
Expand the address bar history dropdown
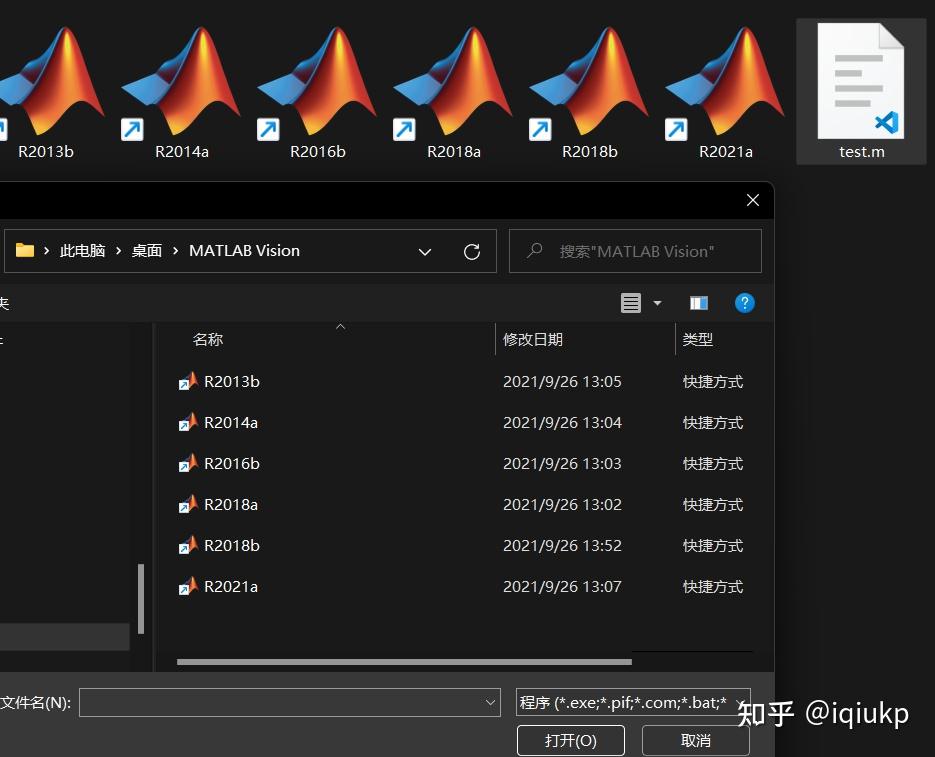(x=425, y=252)
